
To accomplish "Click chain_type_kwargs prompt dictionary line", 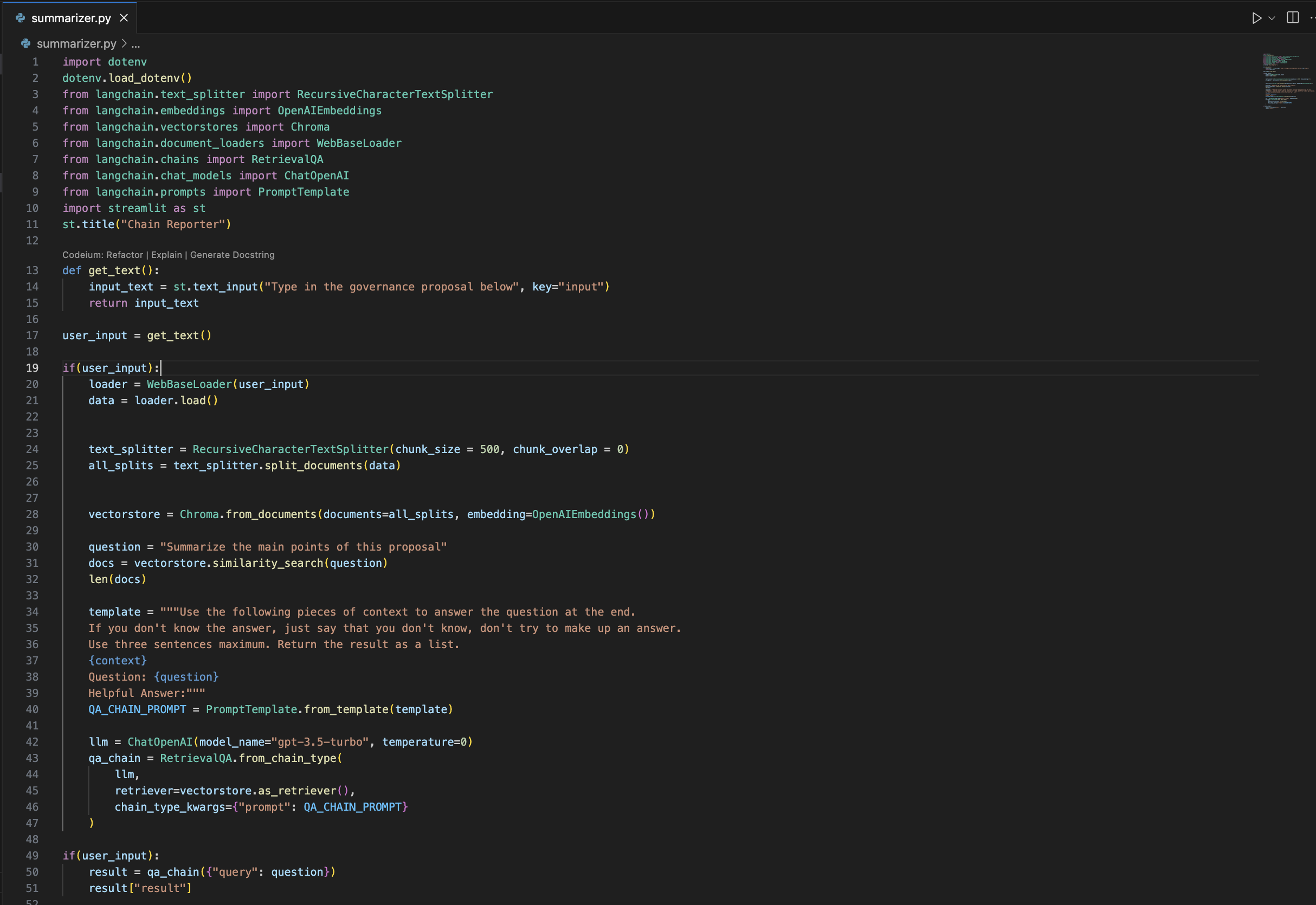I will (x=261, y=807).
